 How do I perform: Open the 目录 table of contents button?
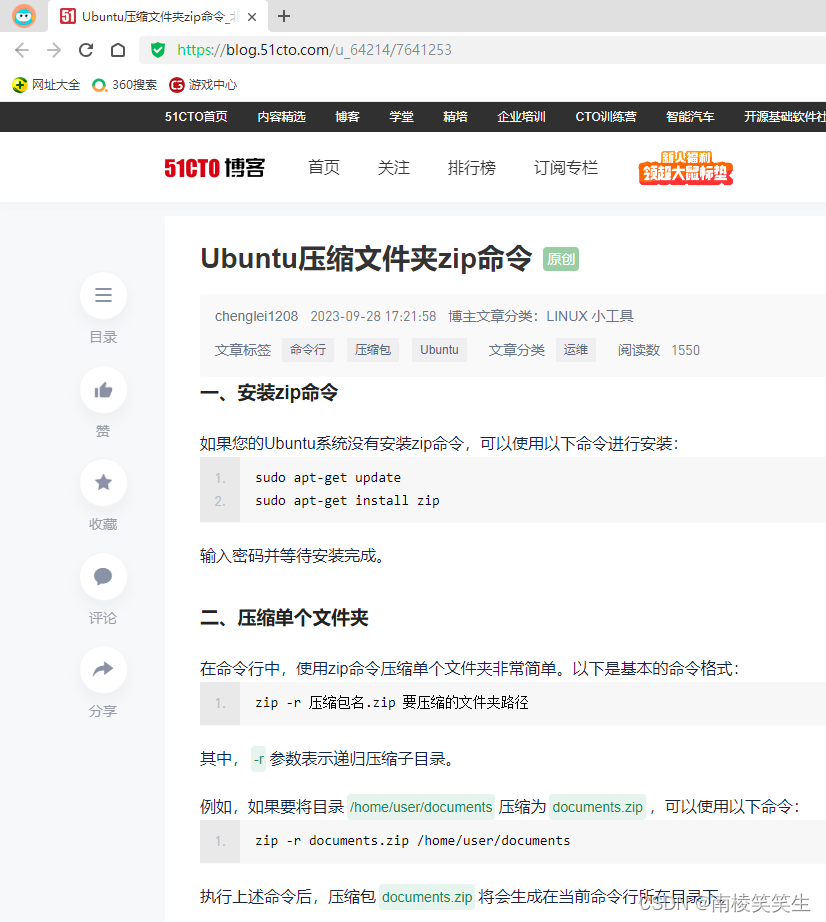point(103,295)
